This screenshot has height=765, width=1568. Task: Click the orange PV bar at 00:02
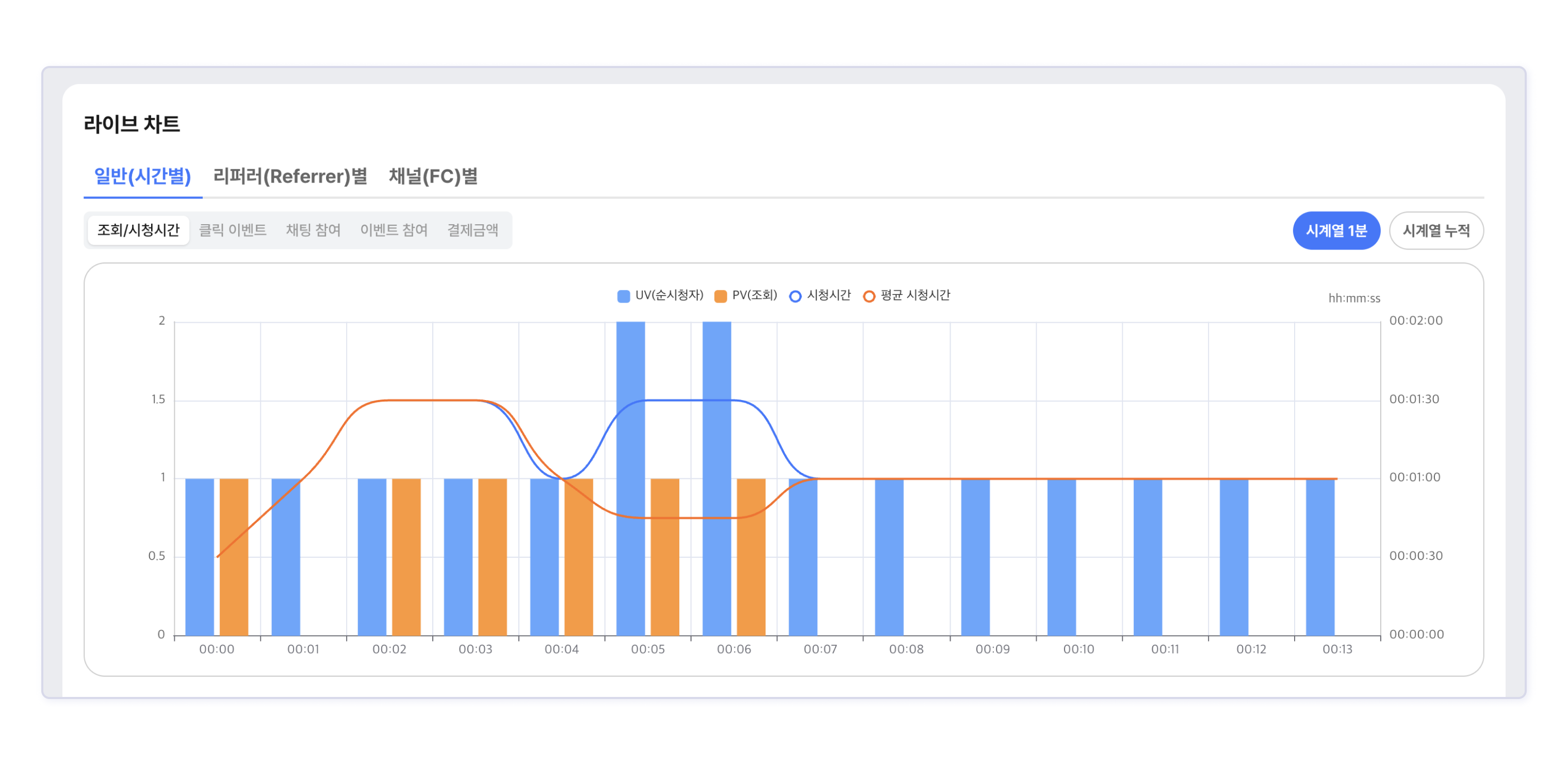click(x=406, y=557)
